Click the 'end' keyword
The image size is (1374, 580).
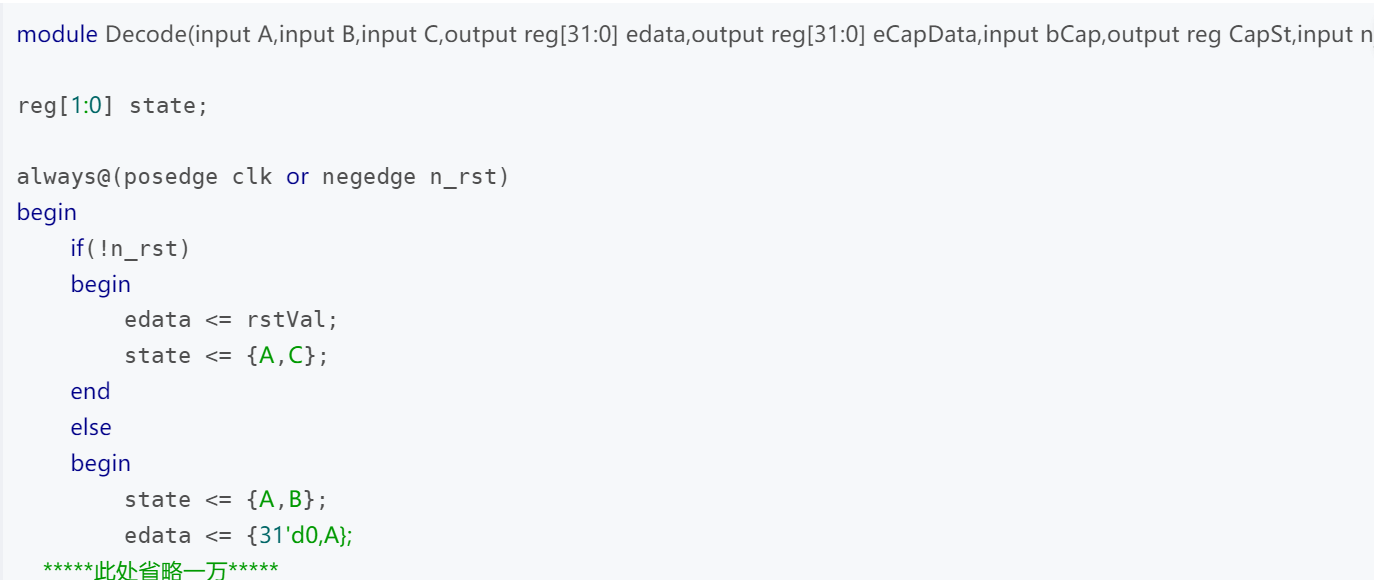point(90,392)
